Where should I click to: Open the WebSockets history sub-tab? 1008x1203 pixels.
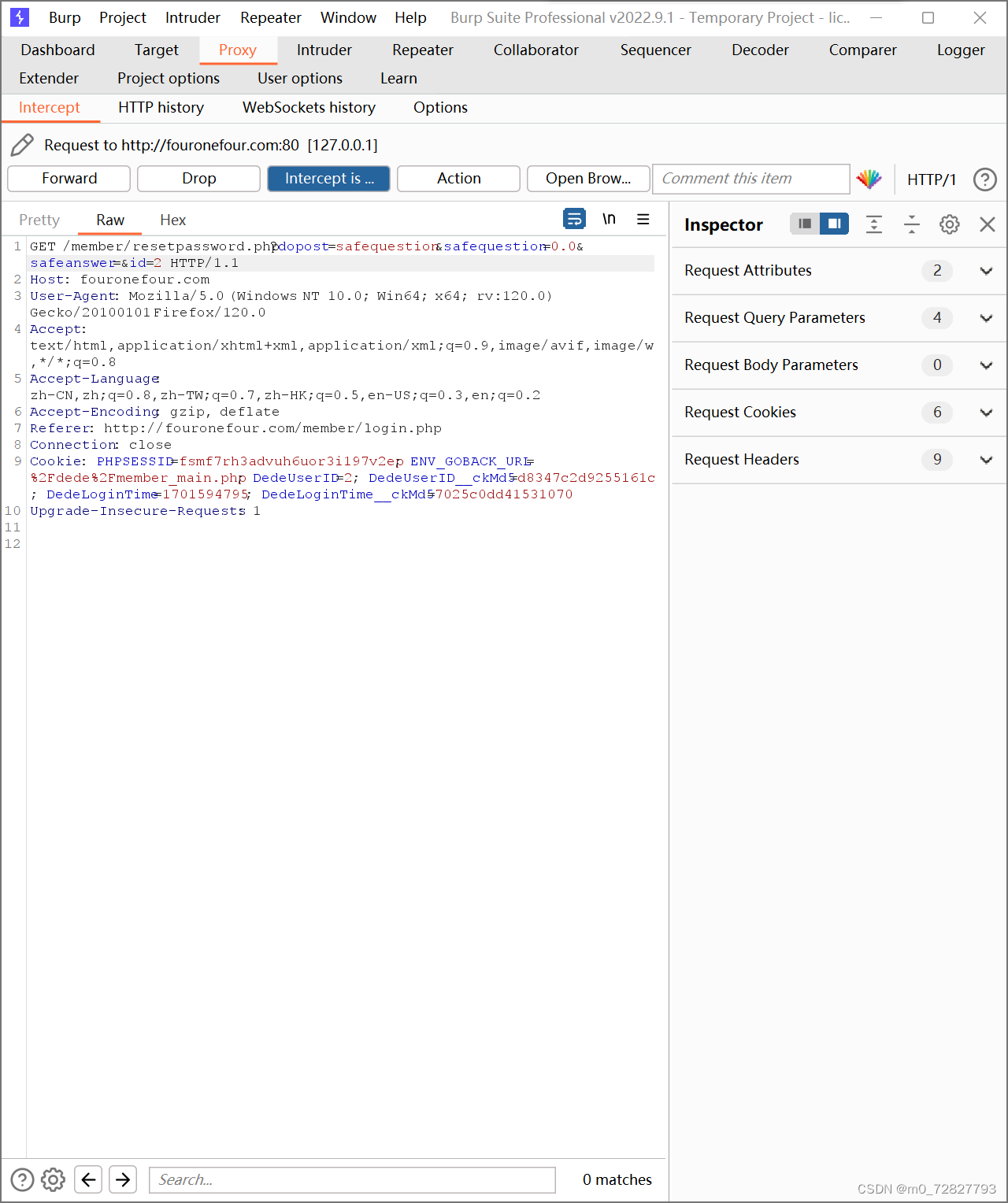click(309, 107)
